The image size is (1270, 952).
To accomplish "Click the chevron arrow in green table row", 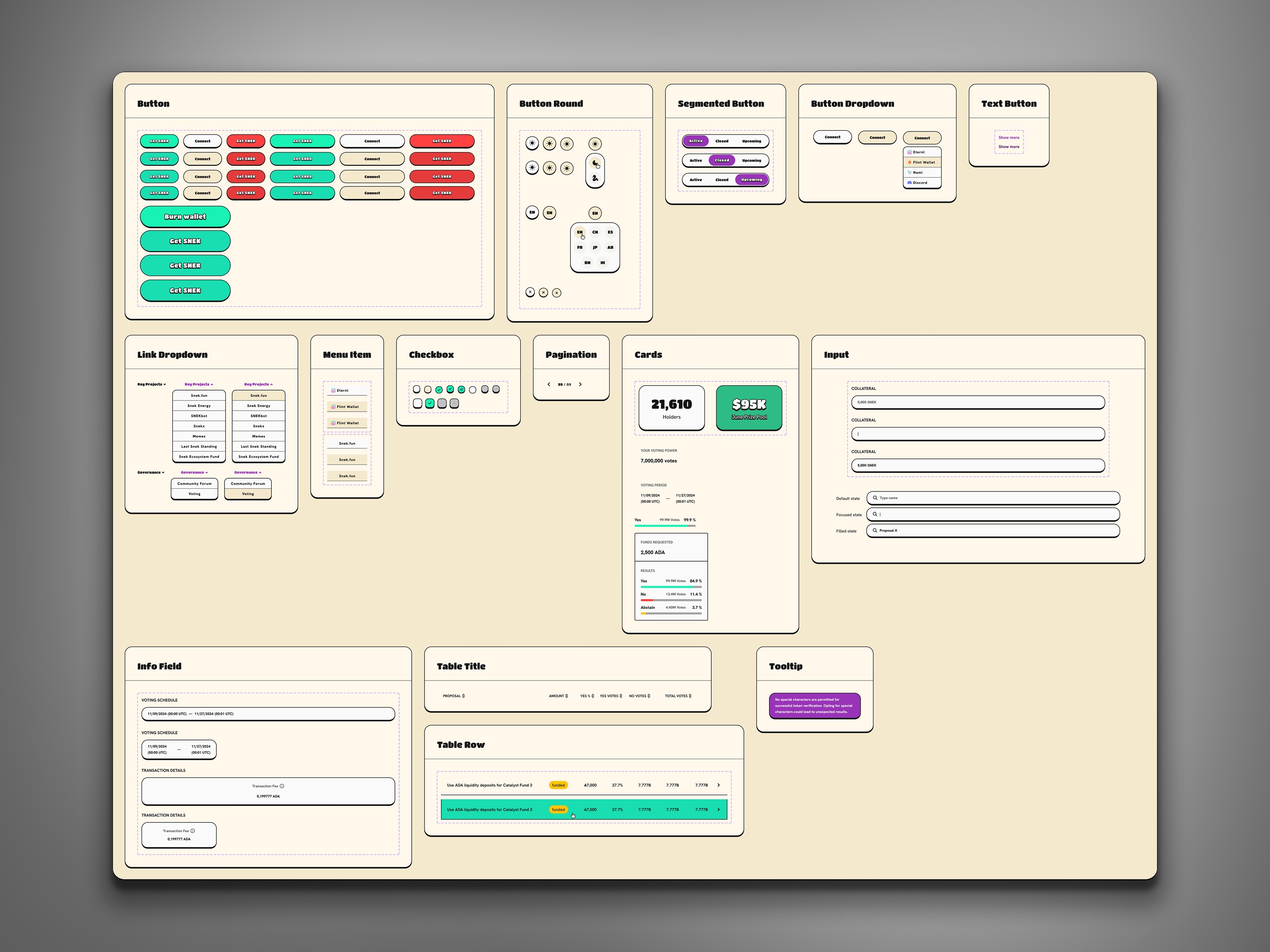I will pyautogui.click(x=719, y=810).
